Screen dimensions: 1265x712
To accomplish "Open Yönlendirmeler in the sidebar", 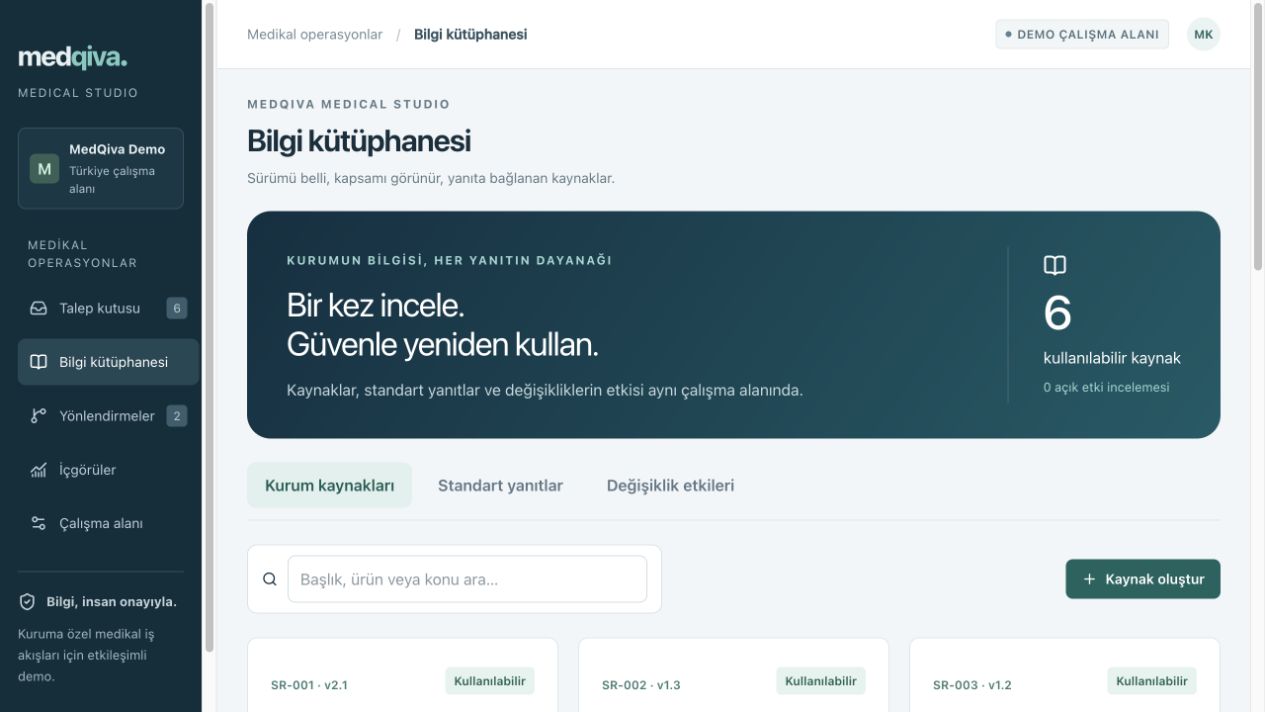I will (x=108, y=416).
